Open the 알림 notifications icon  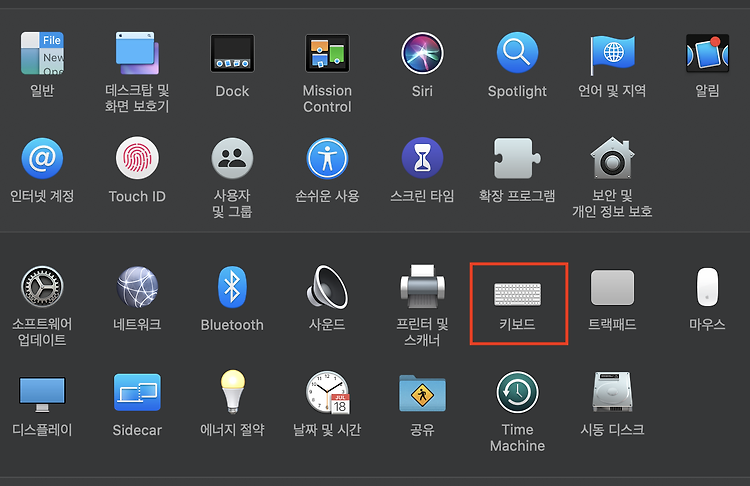click(707, 53)
